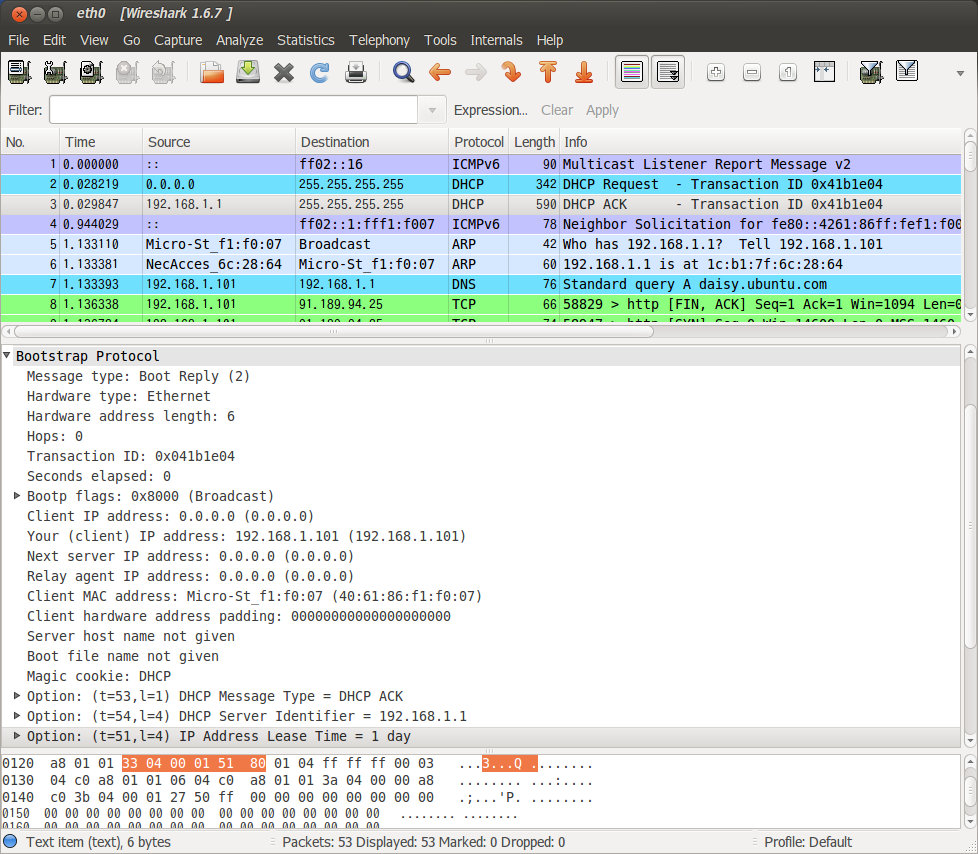Print packets icon
978x854 pixels.
(x=356, y=72)
